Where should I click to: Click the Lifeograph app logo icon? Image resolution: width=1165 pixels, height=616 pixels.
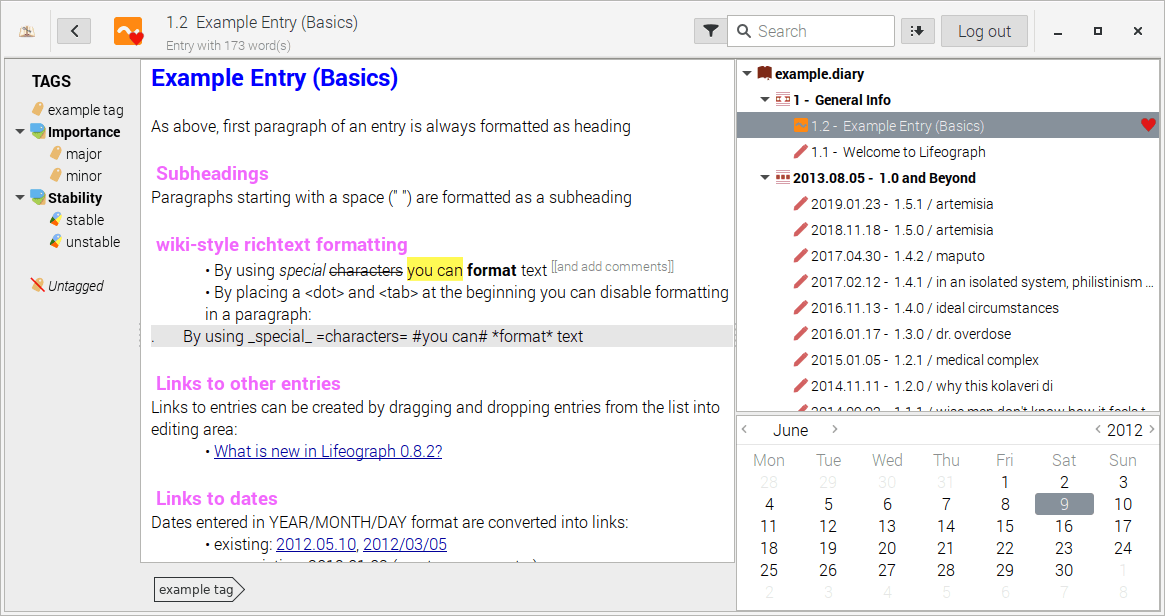coord(27,31)
